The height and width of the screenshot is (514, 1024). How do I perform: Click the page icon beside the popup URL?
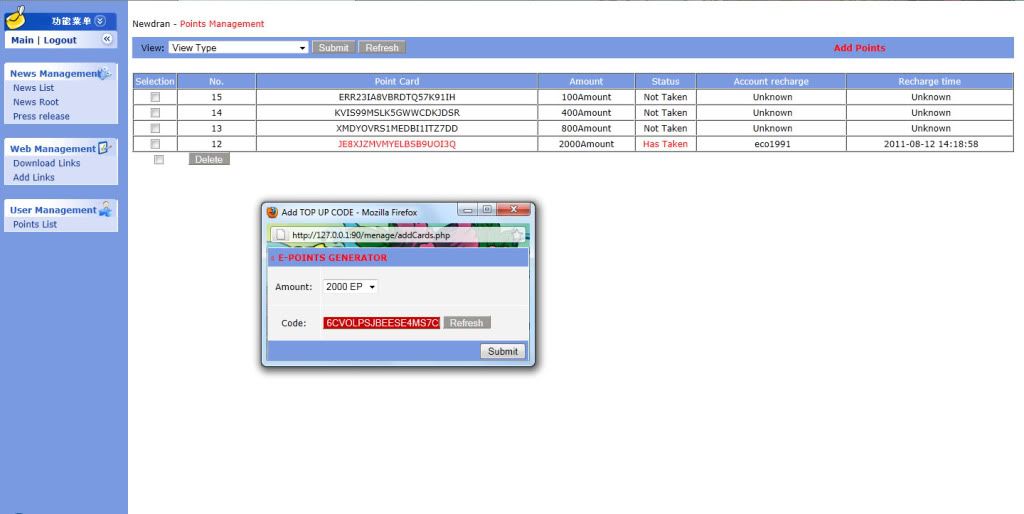282,235
